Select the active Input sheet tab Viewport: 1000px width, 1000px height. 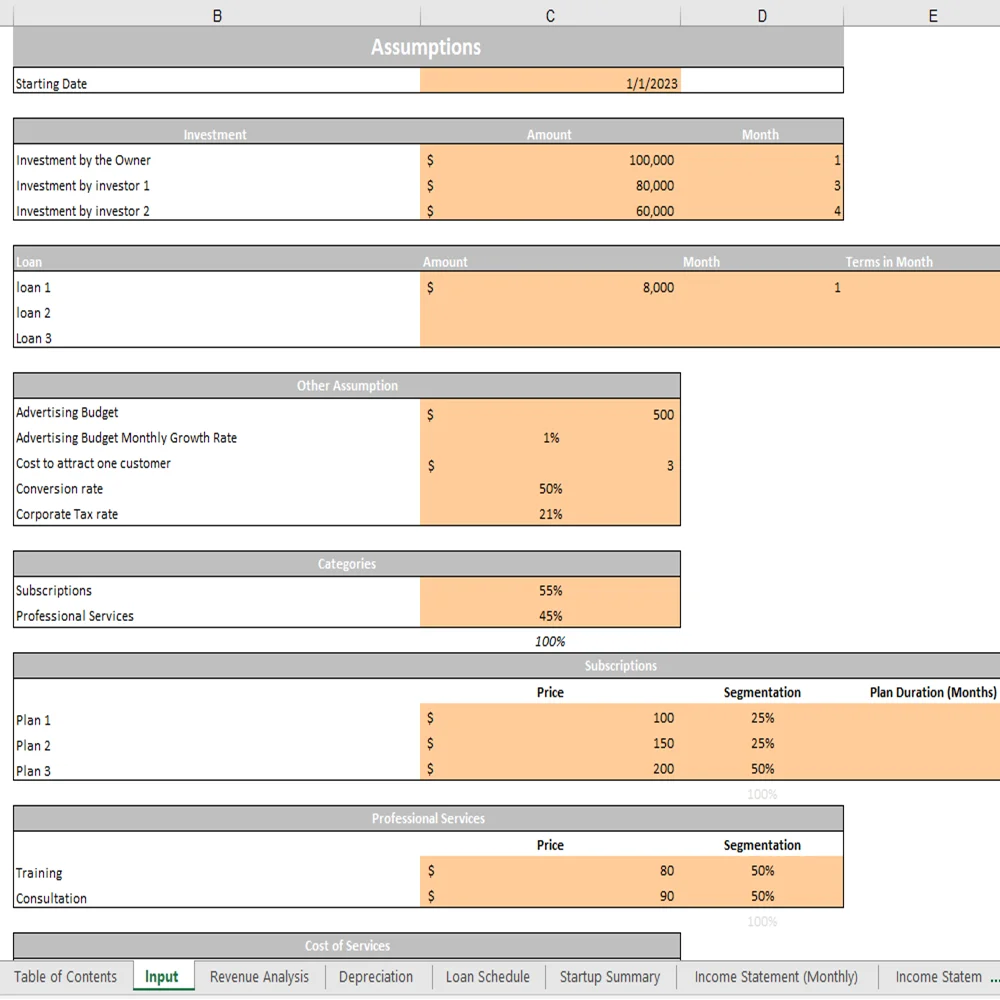[162, 977]
